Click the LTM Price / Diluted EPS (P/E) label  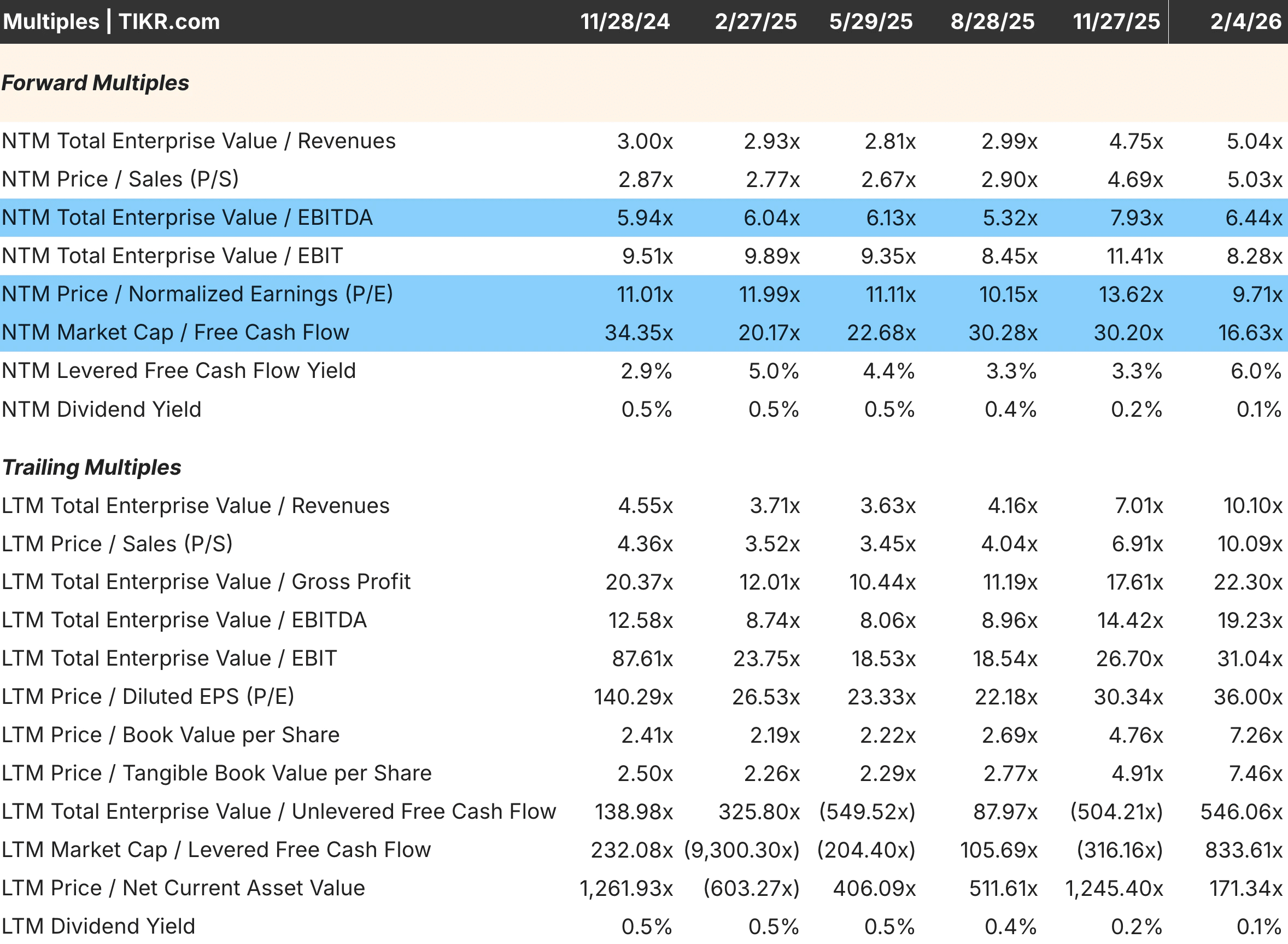point(148,697)
